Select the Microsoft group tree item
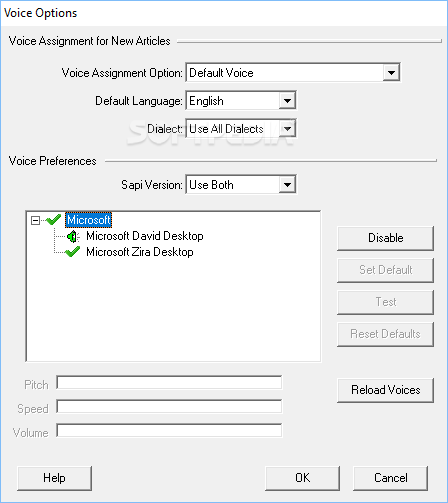 (88, 220)
